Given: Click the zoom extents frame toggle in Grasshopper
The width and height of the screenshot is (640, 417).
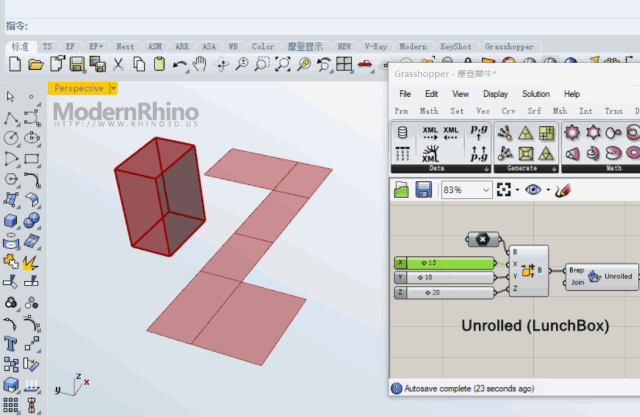Looking at the screenshot, I should point(504,190).
